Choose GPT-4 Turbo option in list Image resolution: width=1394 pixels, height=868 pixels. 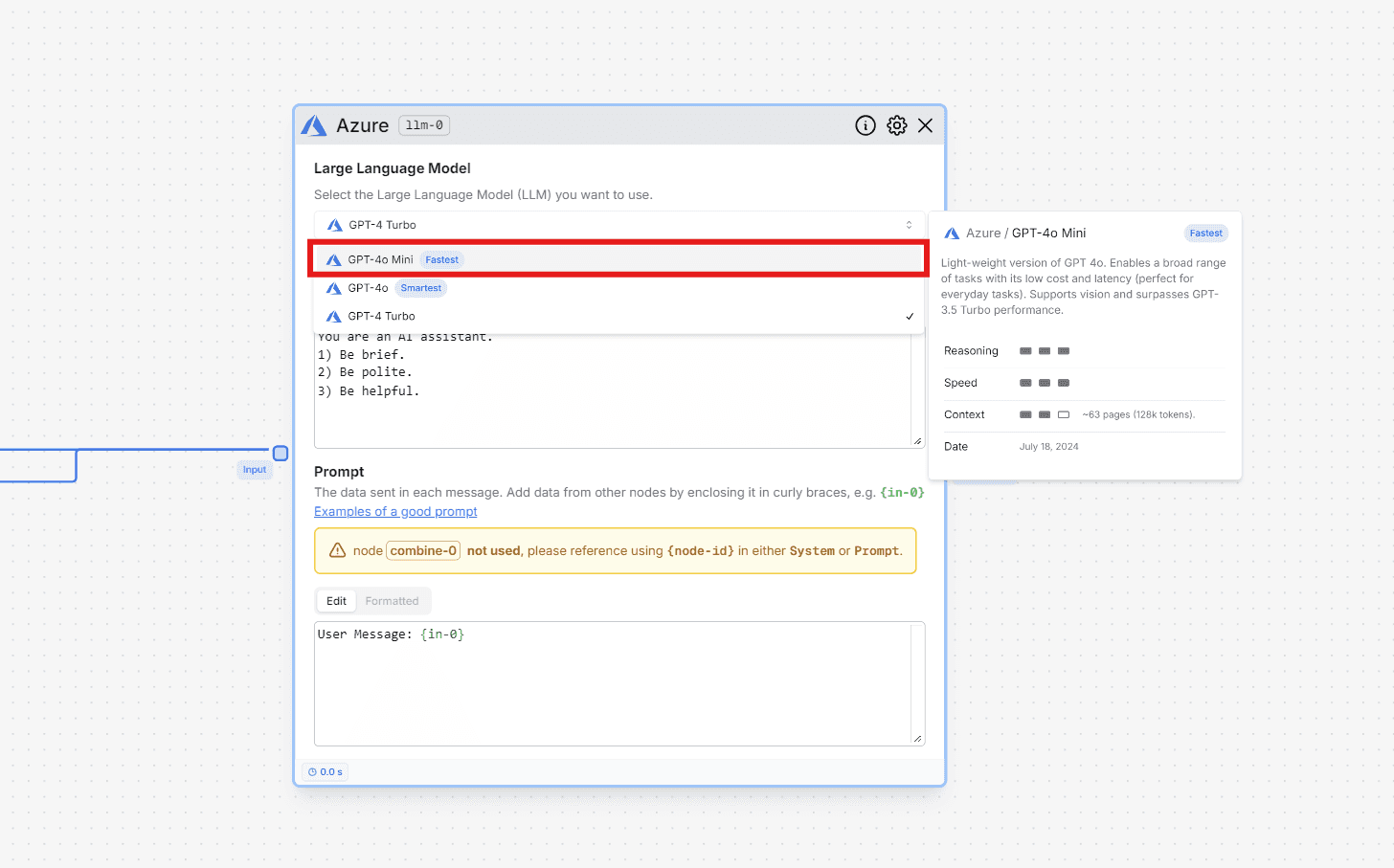point(618,316)
